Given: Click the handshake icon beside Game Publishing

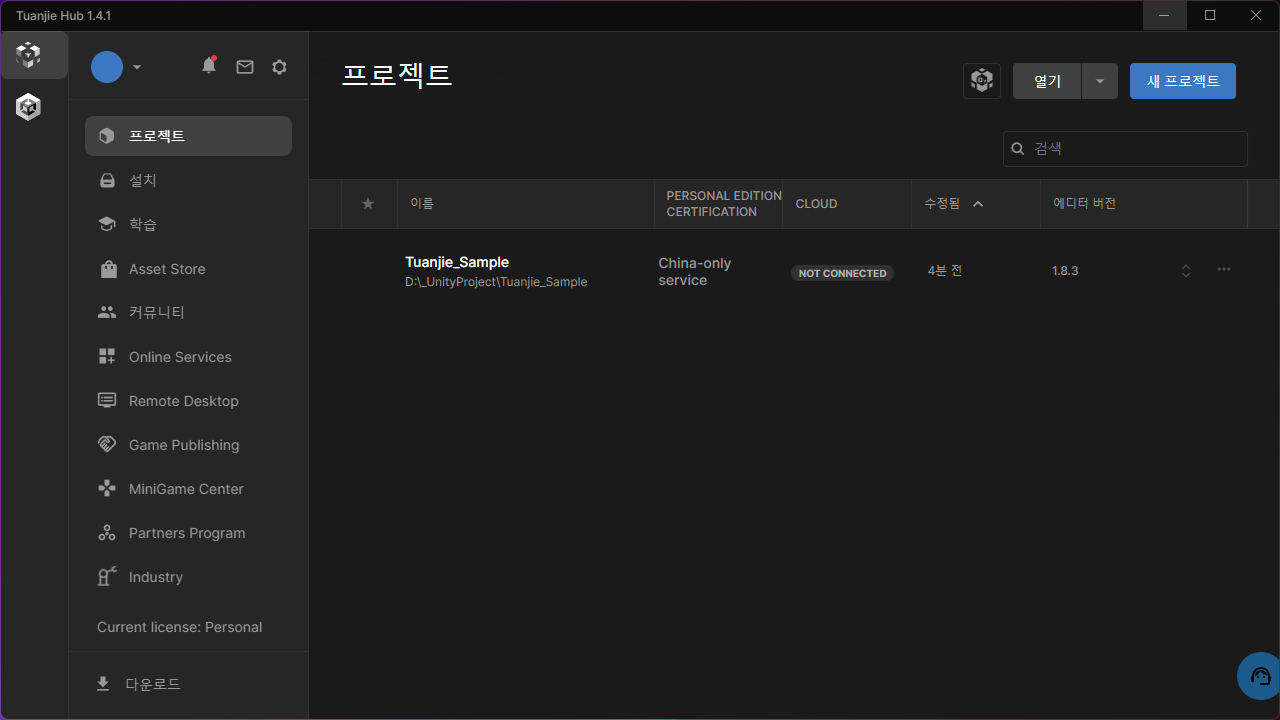Looking at the screenshot, I should 107,445.
